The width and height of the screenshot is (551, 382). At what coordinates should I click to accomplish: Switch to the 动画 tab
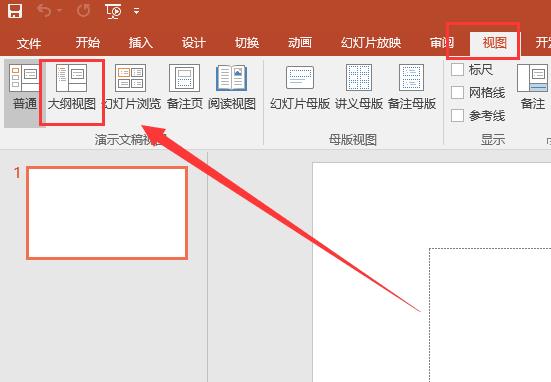[300, 43]
